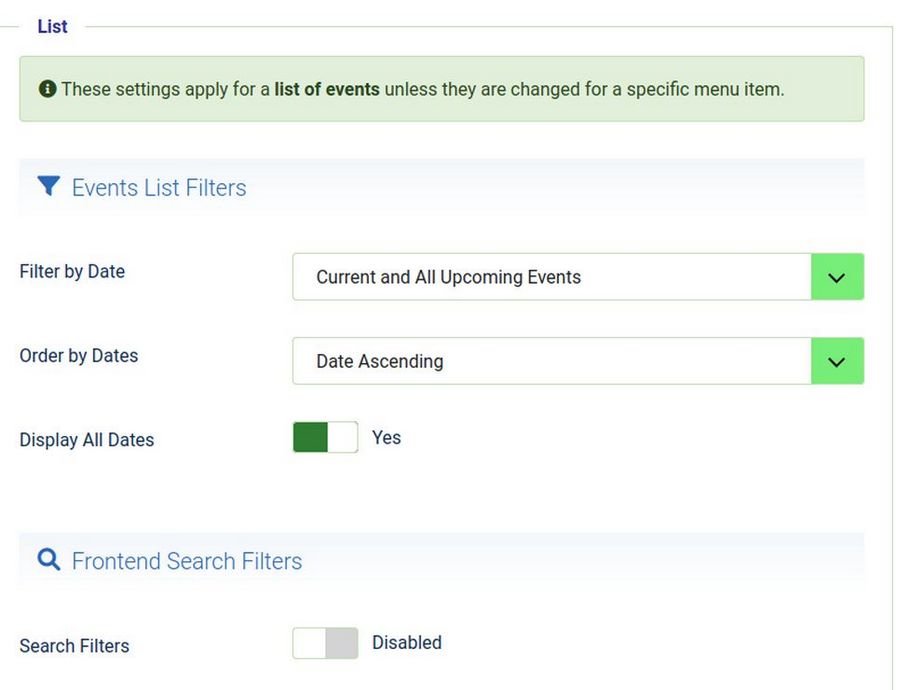The height and width of the screenshot is (690, 908).
Task: Click the Filter by Date field label
Action: click(x=72, y=272)
